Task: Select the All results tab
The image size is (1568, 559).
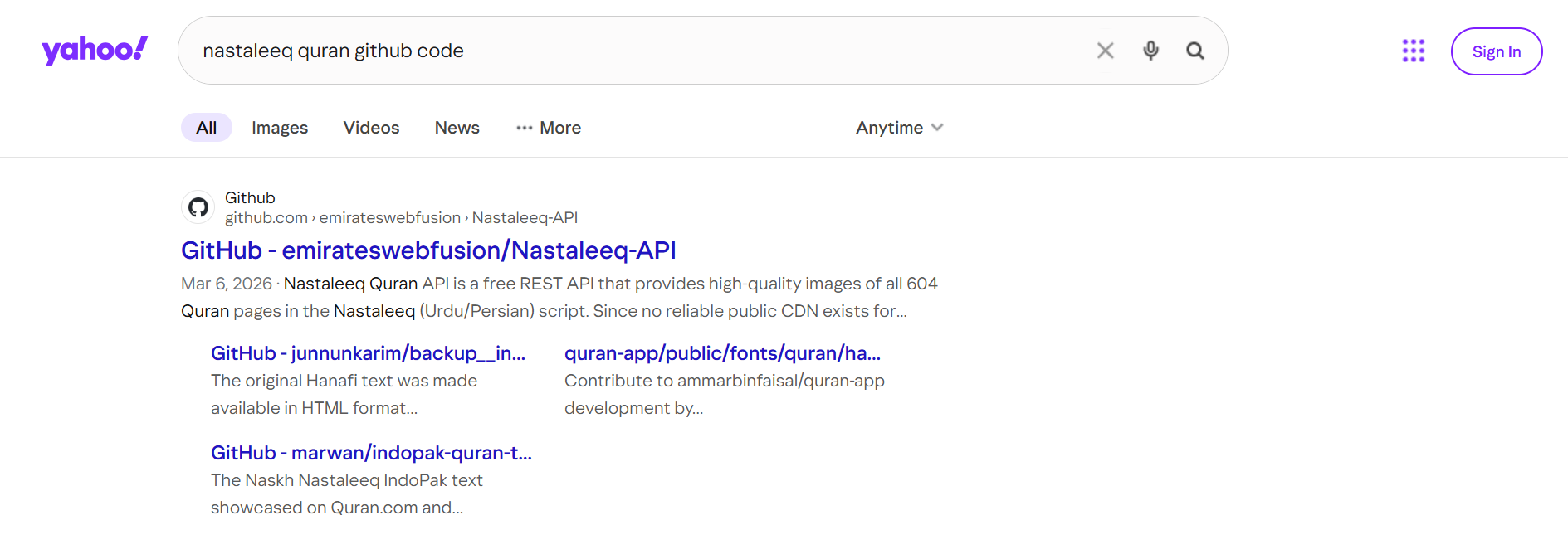Action: click(x=206, y=128)
